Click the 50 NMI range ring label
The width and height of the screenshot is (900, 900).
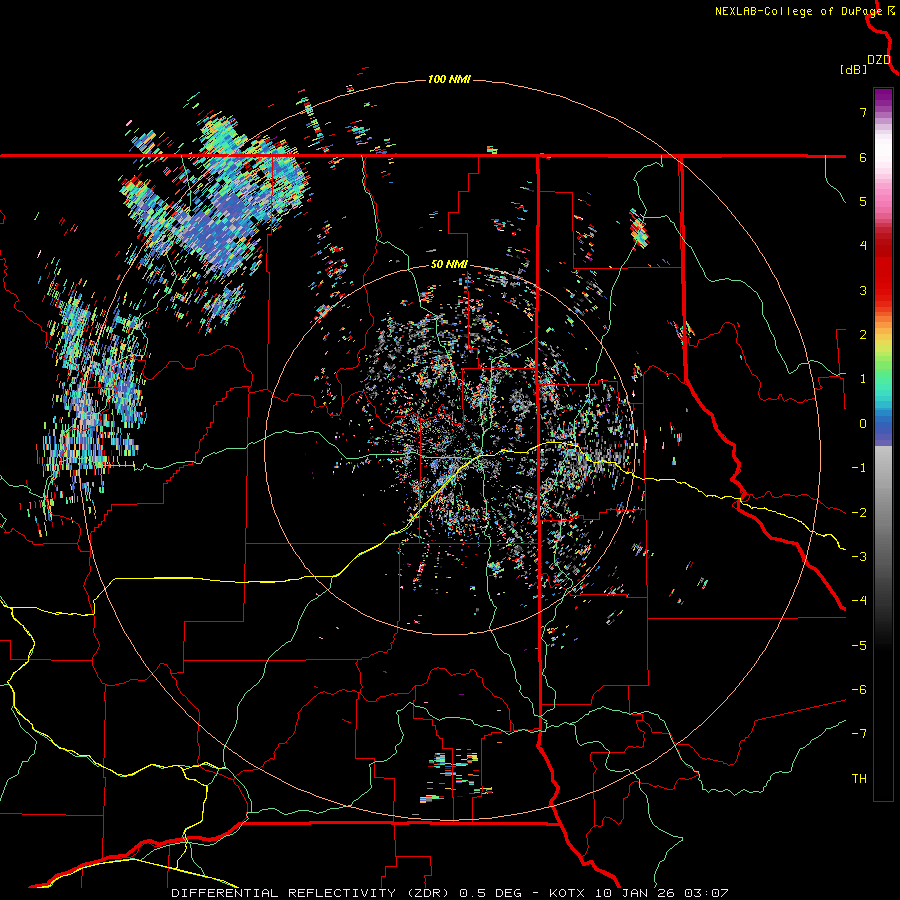(449, 264)
